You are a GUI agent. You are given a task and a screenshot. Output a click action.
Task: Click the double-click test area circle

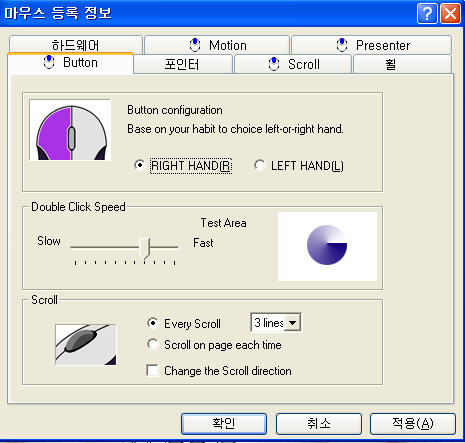click(x=327, y=245)
